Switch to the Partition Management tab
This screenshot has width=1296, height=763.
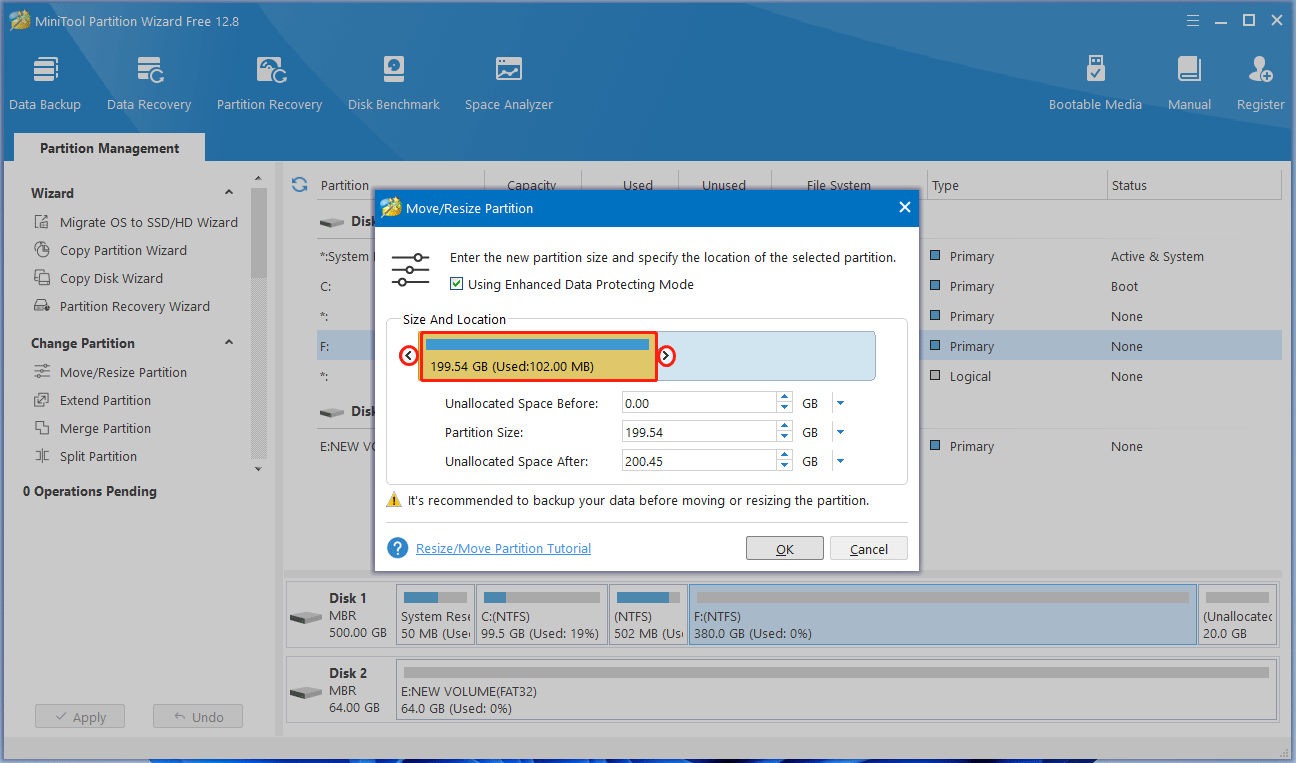(109, 148)
